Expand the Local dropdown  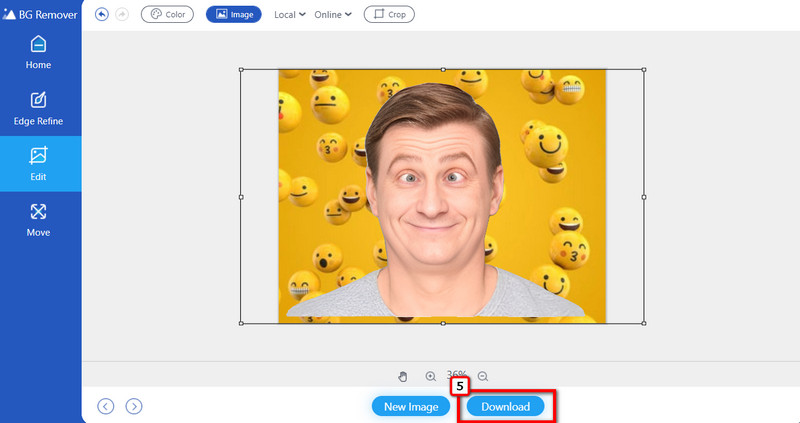pyautogui.click(x=289, y=15)
